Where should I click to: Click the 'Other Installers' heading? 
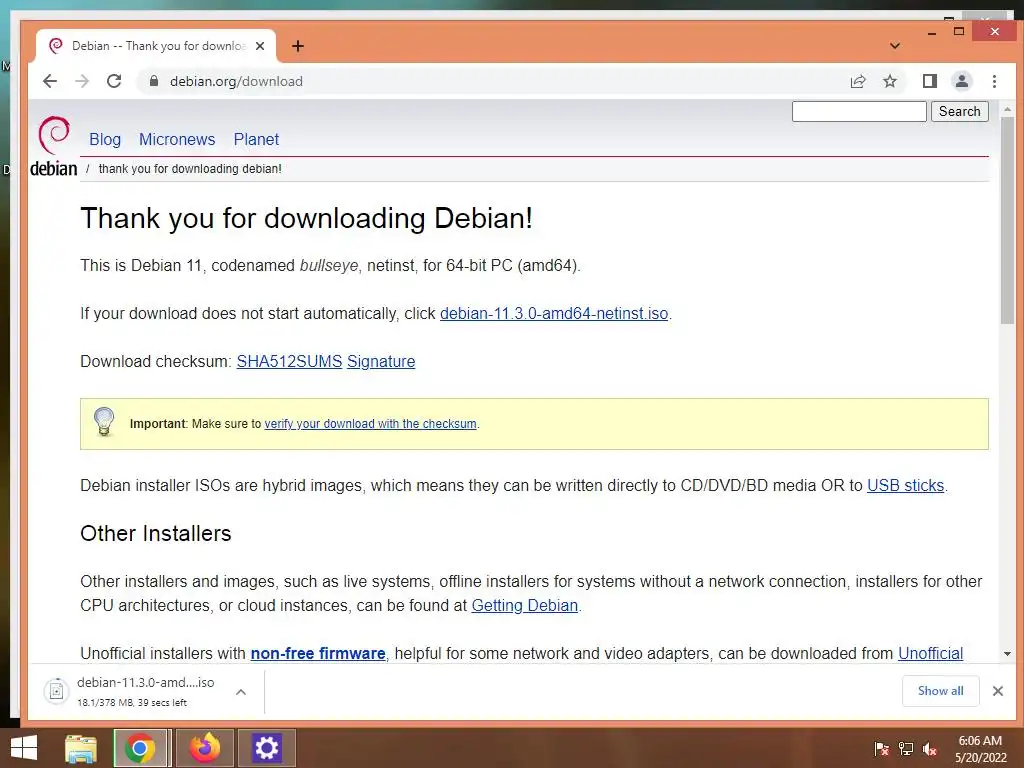coord(155,534)
